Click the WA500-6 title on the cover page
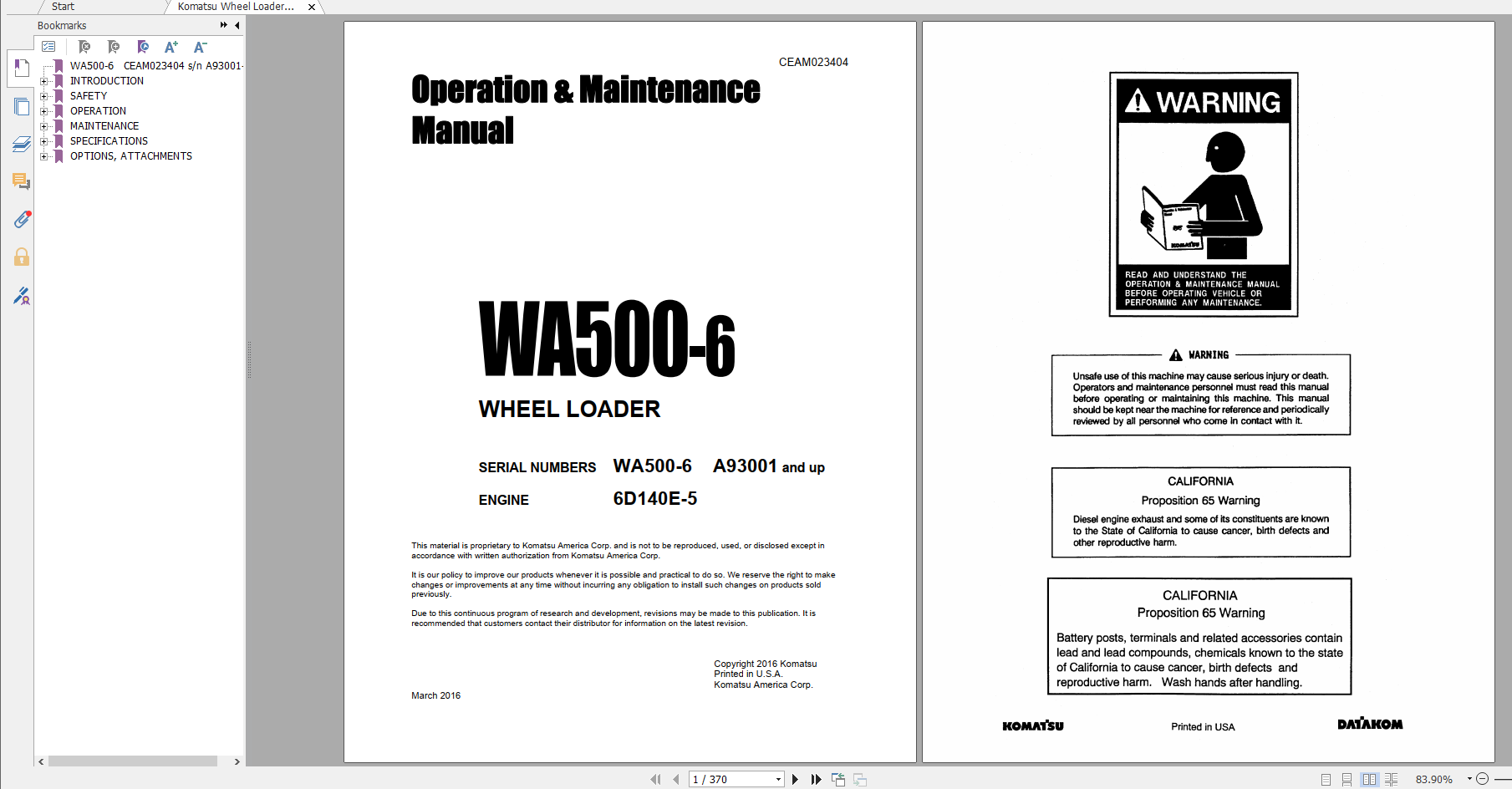The image size is (1512, 789). coord(607,339)
